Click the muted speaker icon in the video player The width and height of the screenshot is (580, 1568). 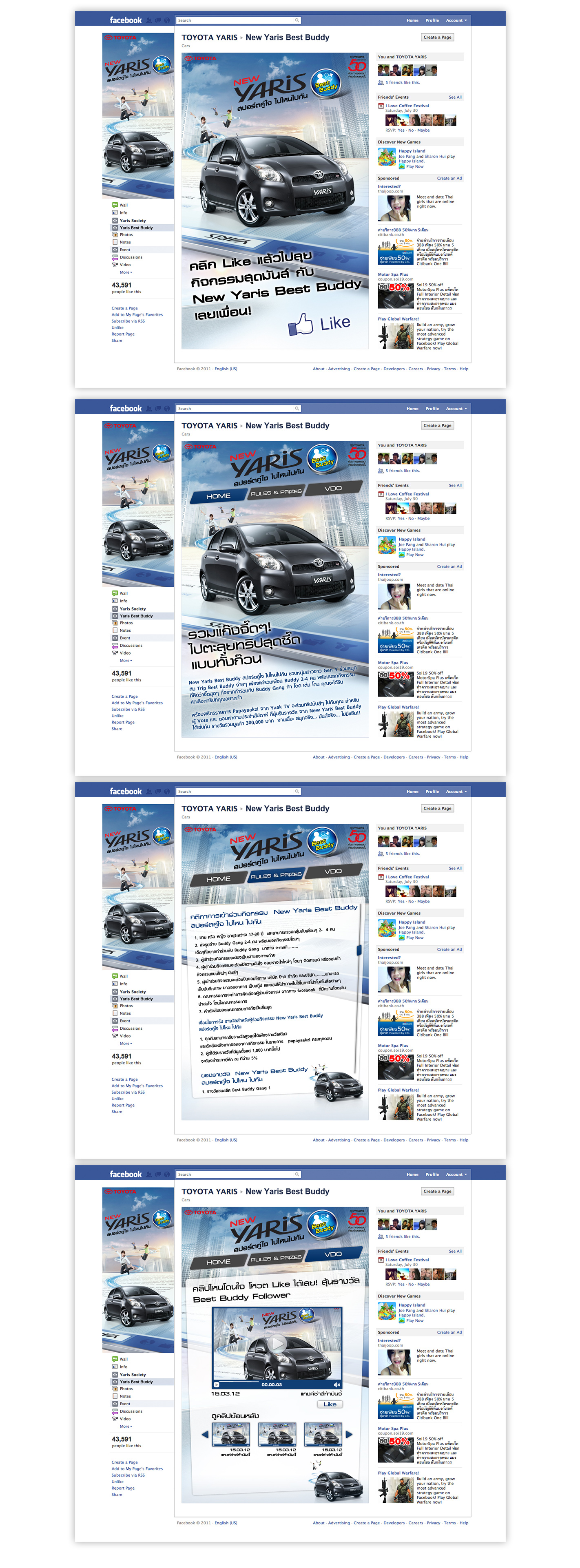tap(336, 1384)
